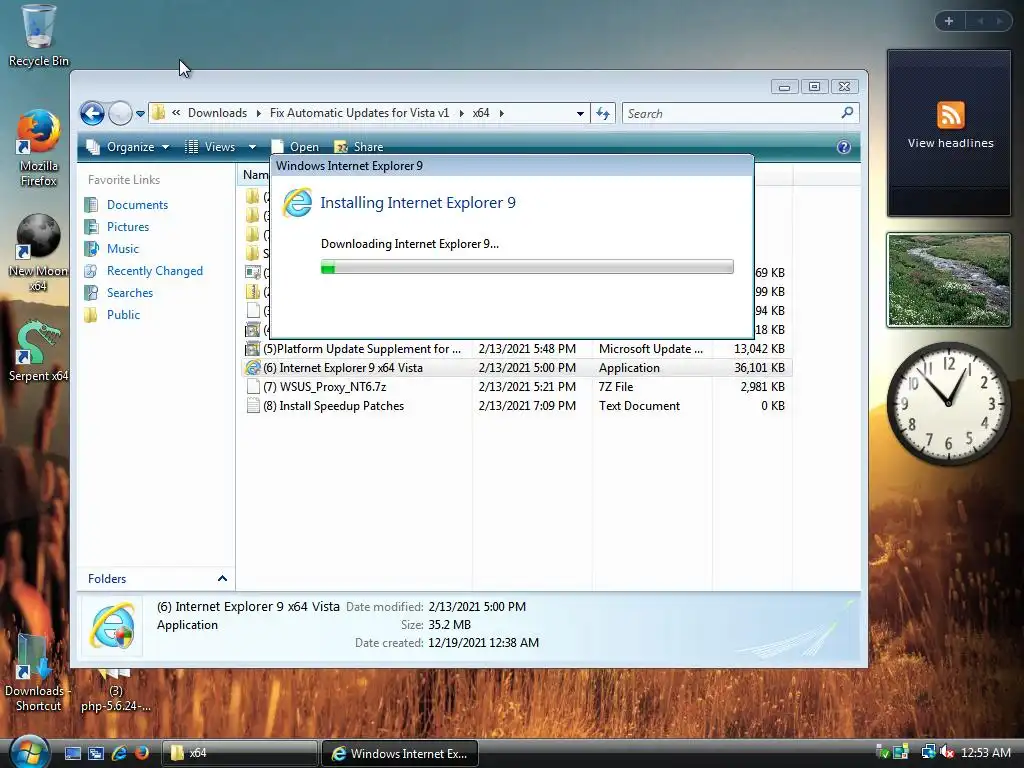The height and width of the screenshot is (768, 1024).
Task: Switch to Windows Internet Explorer taskbar button
Action: pyautogui.click(x=400, y=753)
